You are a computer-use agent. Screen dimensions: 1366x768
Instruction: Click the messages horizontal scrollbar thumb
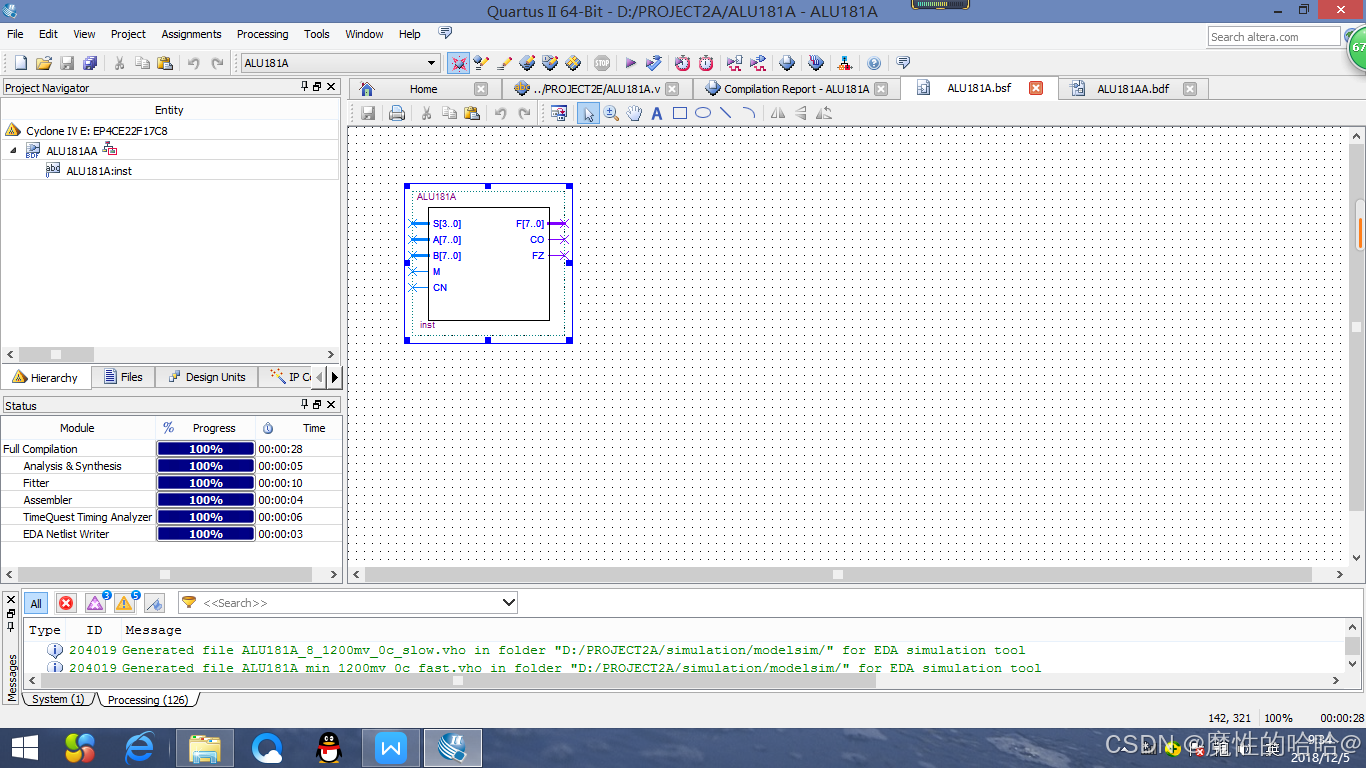click(458, 680)
